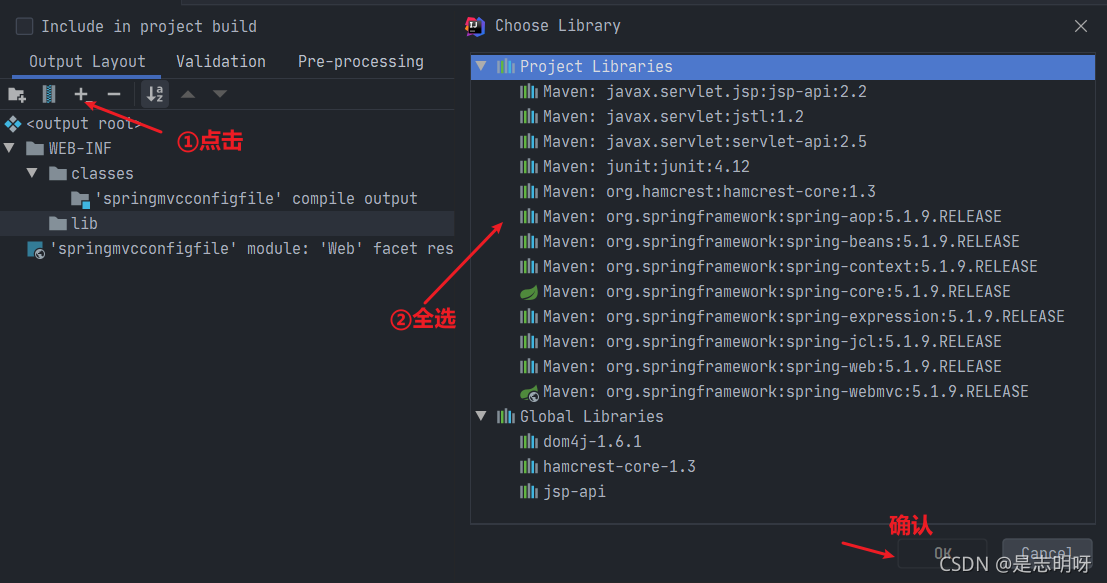This screenshot has height=583, width=1107.
Task: Select 'jsp-api' global library text
Action: pyautogui.click(x=574, y=492)
